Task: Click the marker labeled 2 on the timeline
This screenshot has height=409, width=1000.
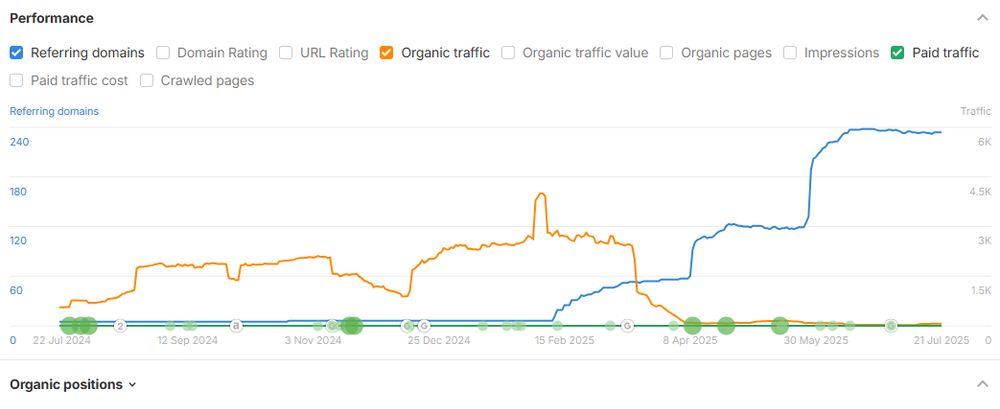Action: coord(120,326)
